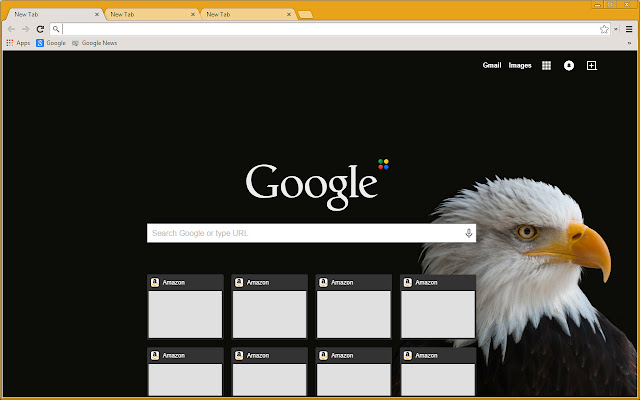Bookmark this page with the star
640x400 pixels.
click(604, 29)
